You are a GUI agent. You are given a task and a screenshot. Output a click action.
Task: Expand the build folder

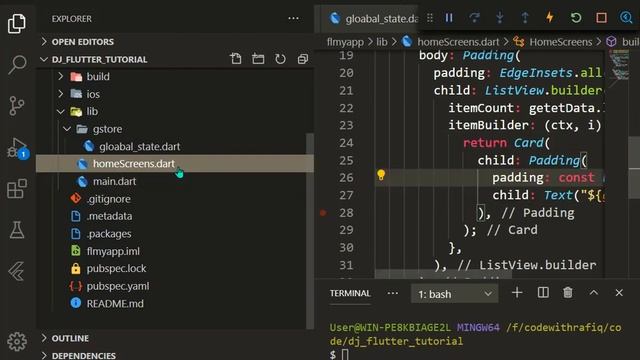click(x=98, y=76)
